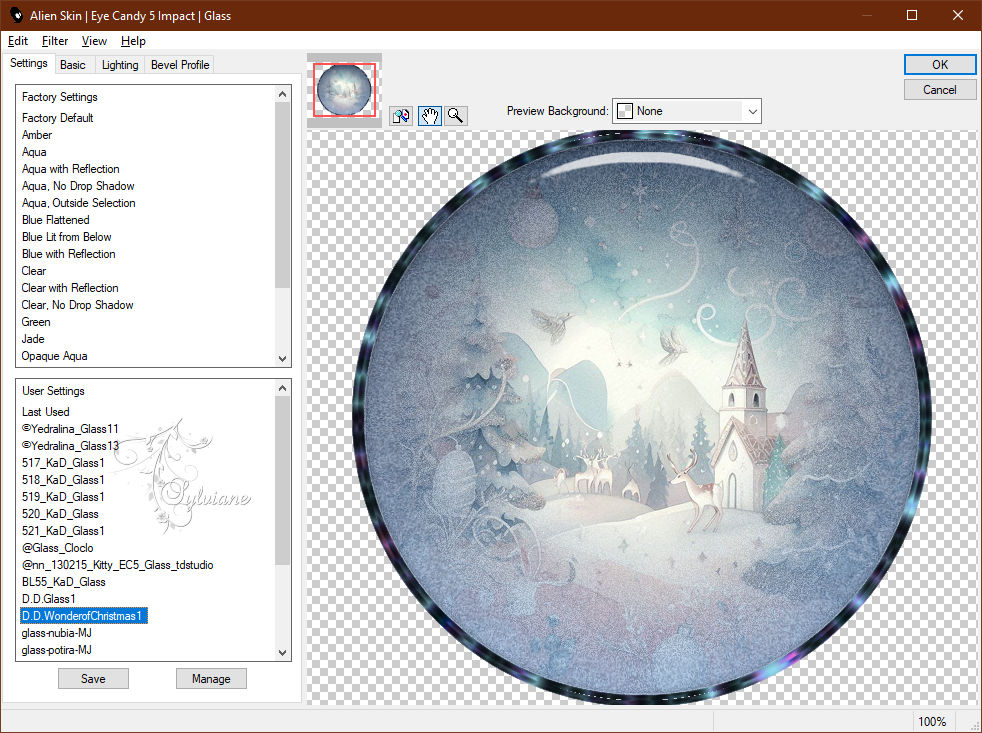Select D.D.Glass1 user setting
Viewport: 982px width, 733px height.
coord(48,598)
